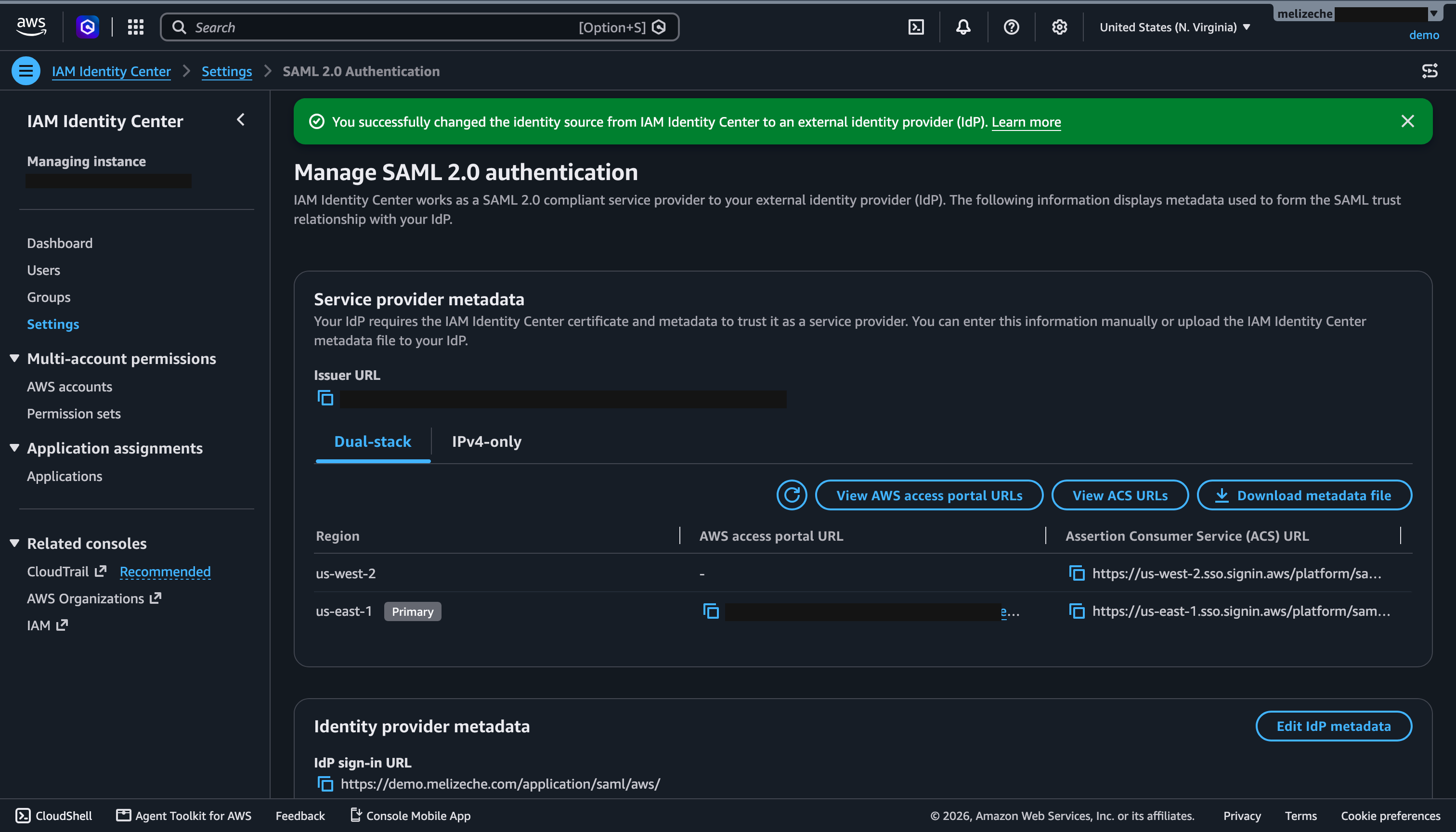This screenshot has width=1456, height=832.
Task: Open Terms footer link
Action: pos(1300,816)
